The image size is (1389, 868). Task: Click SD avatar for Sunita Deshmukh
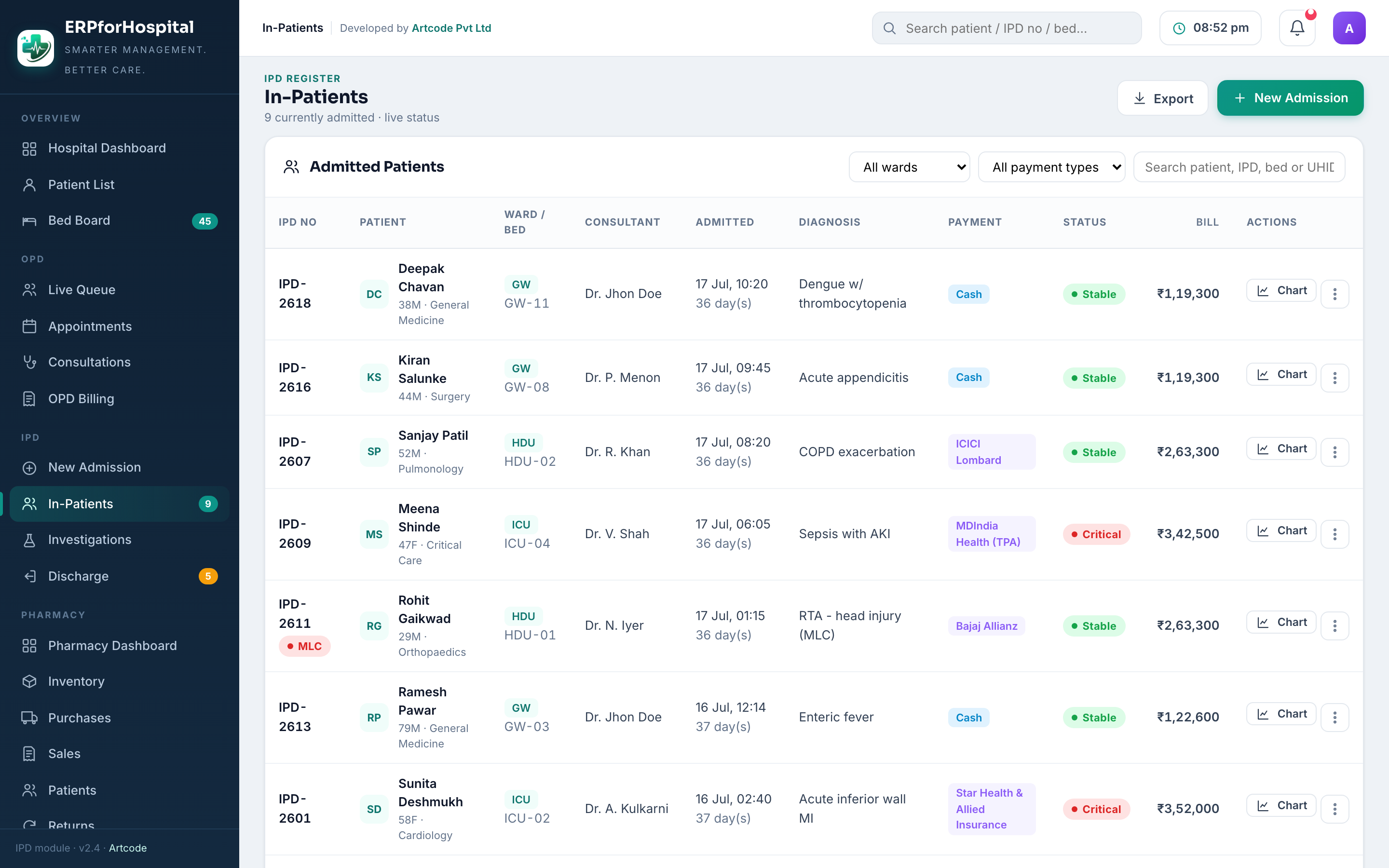point(374,809)
